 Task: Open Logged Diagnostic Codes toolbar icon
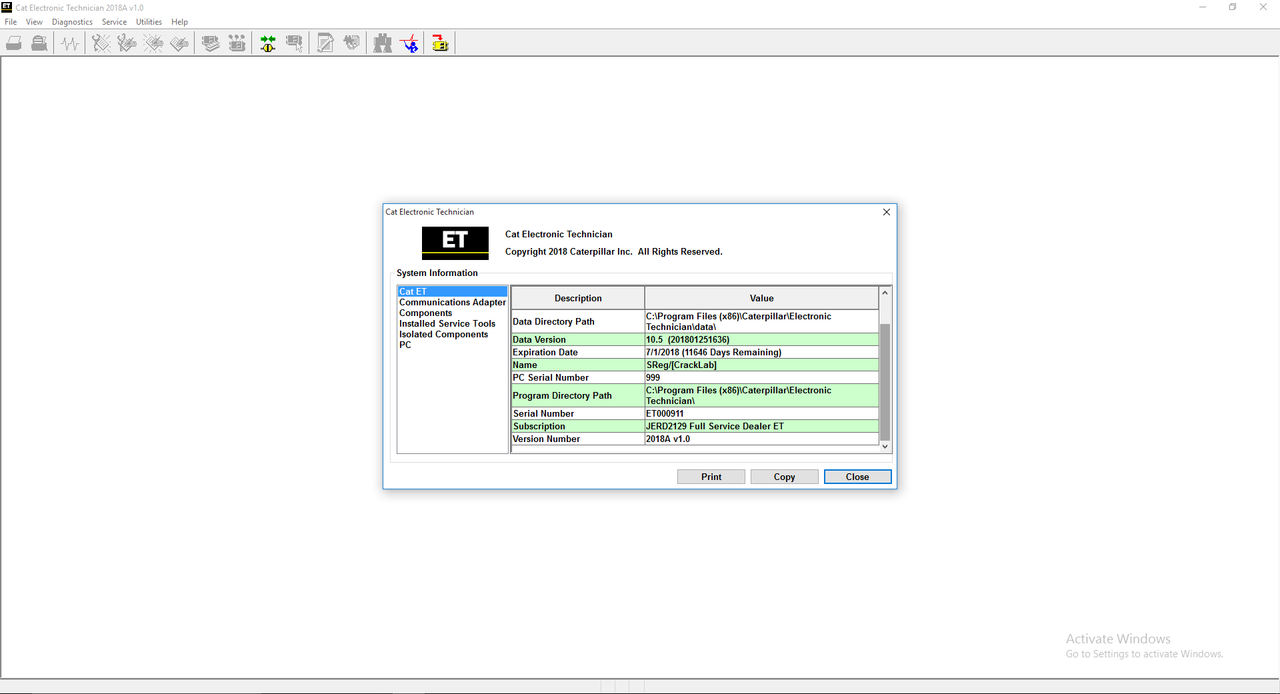click(127, 43)
